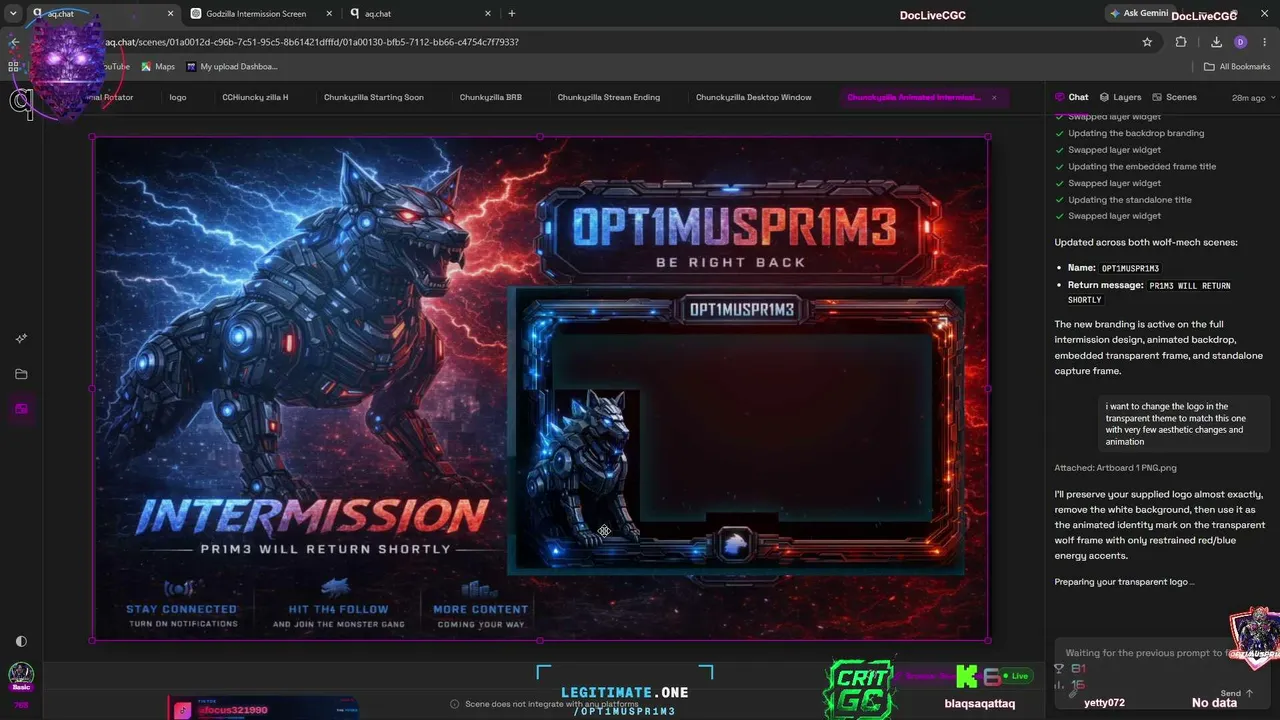Open the Basic account avatar in sidebar

tap(21, 675)
